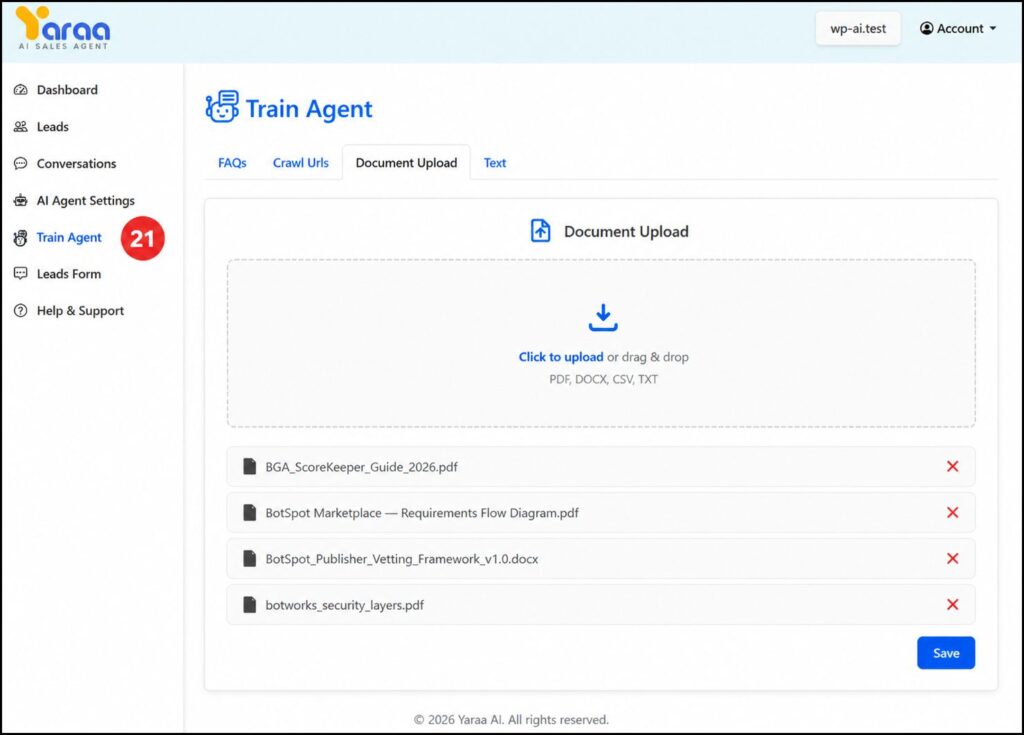Viewport: 1024px width, 735px height.
Task: Go to Leads in the sidebar
Action: click(52, 127)
